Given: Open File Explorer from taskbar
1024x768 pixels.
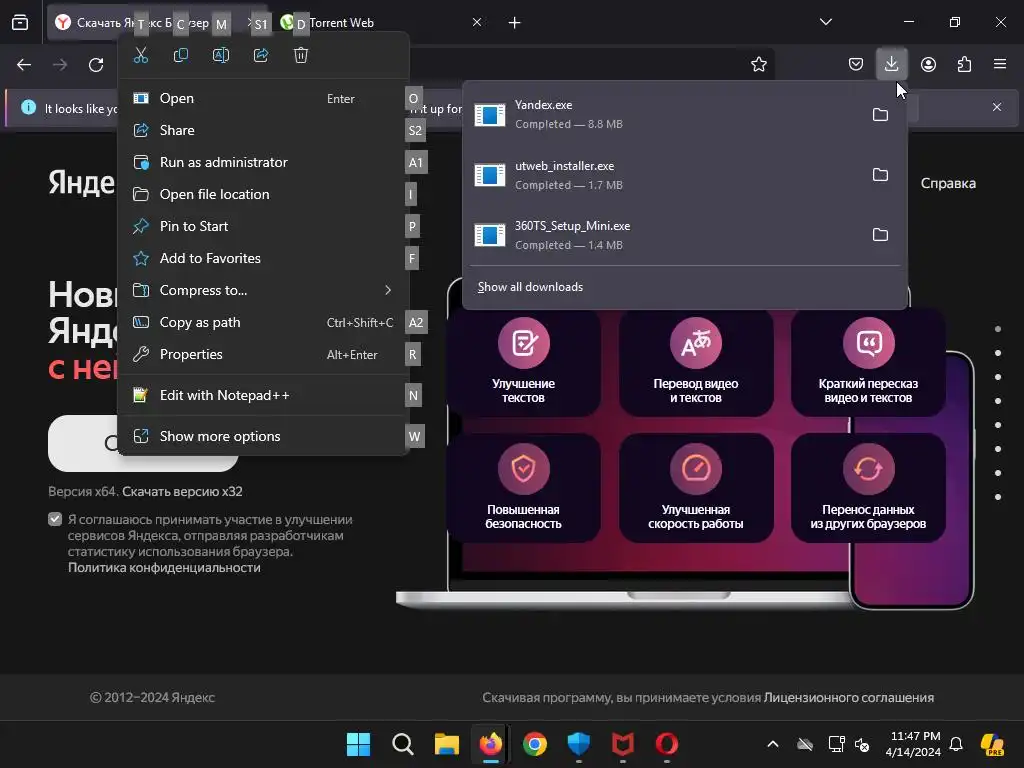Looking at the screenshot, I should [447, 744].
